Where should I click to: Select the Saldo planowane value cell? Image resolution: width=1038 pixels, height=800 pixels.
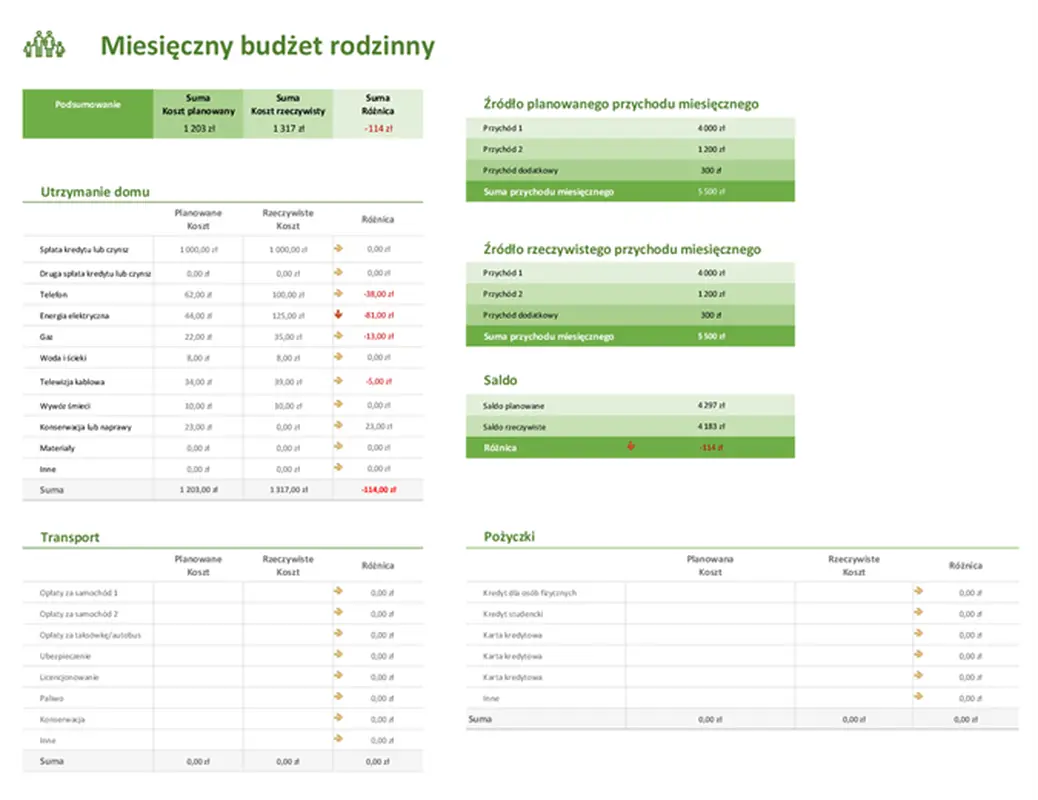pos(711,406)
